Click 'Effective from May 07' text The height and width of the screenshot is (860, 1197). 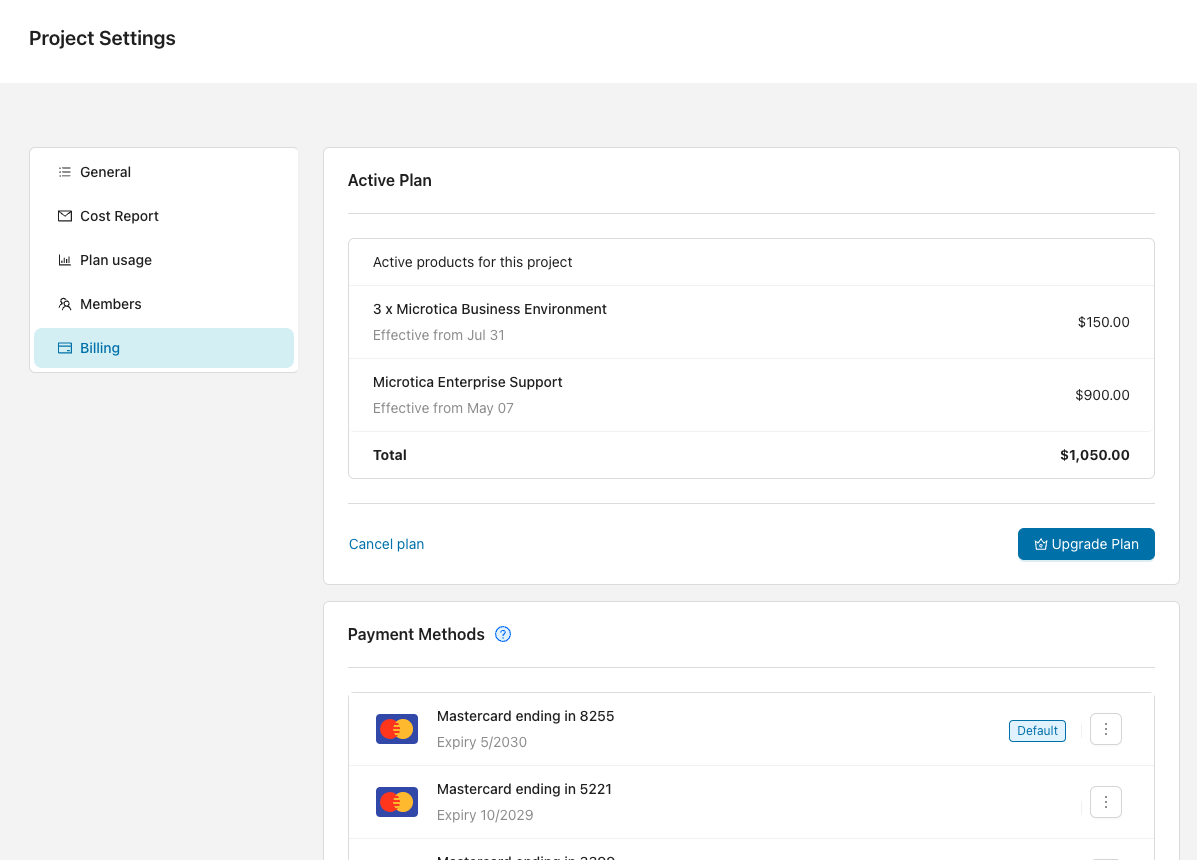pos(443,408)
